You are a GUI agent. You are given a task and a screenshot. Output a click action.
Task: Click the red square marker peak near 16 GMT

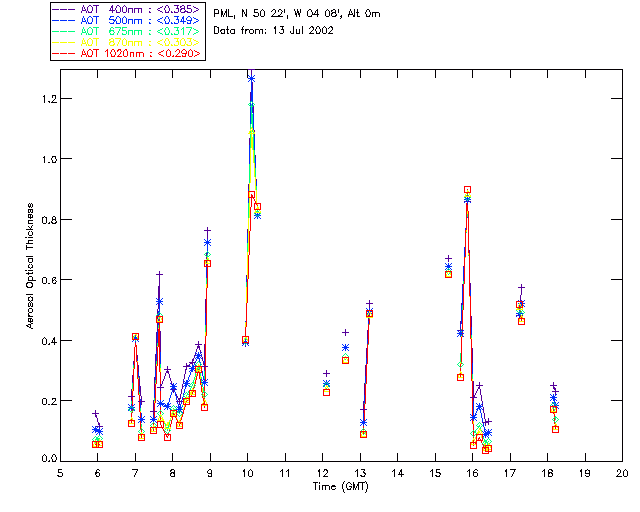[x=467, y=190]
